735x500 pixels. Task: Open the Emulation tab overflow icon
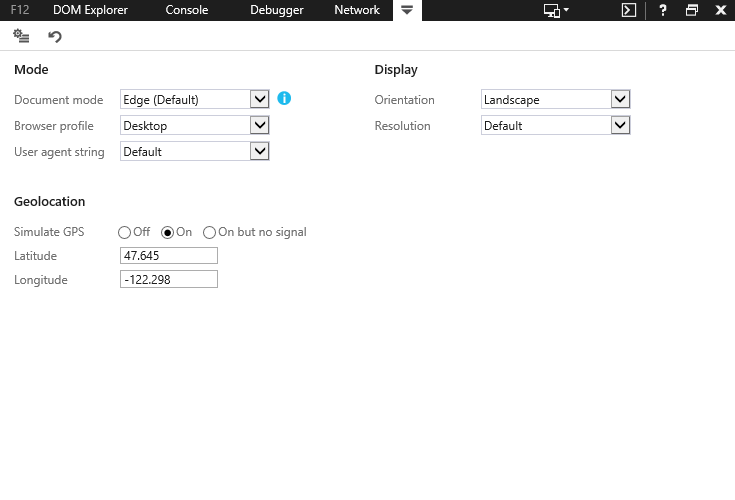(406, 10)
